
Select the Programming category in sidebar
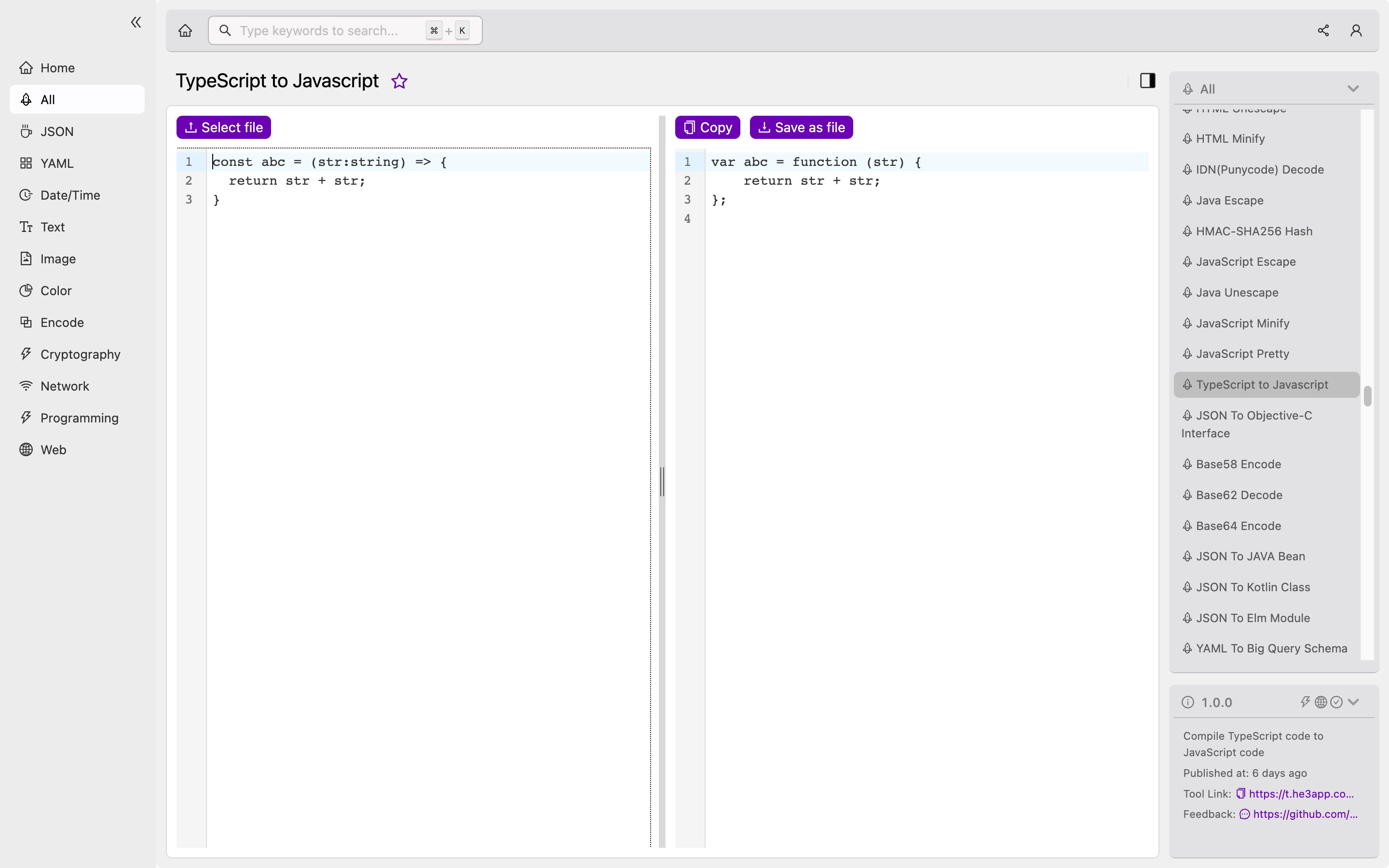point(79,418)
